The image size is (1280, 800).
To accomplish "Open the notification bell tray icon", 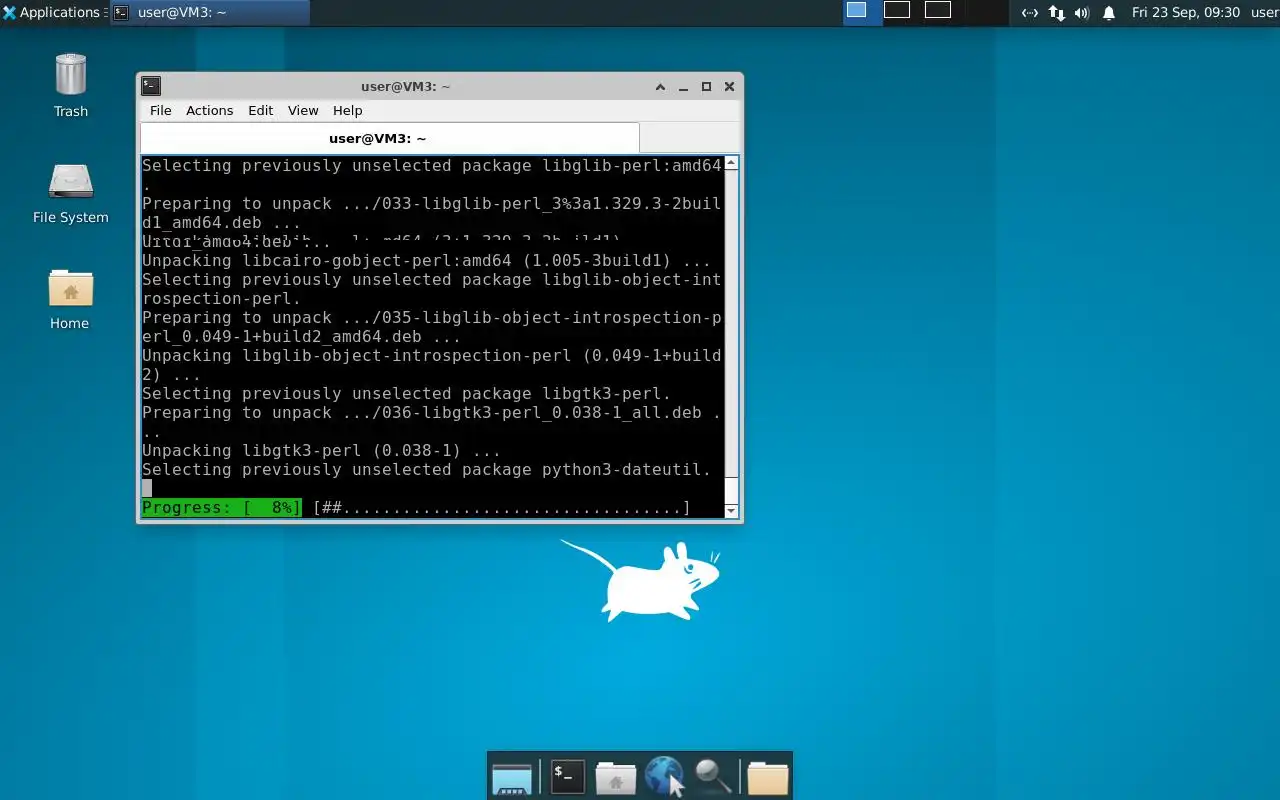I will click(1109, 13).
